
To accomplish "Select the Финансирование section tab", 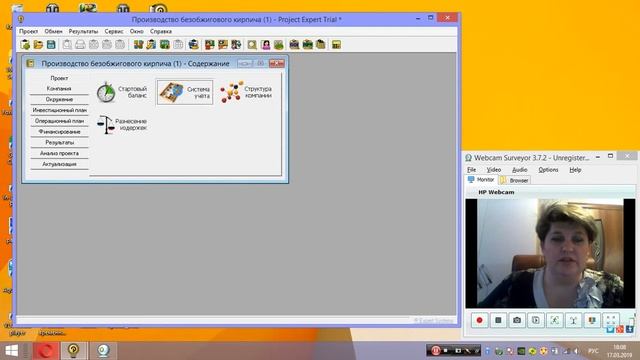I will (59, 132).
